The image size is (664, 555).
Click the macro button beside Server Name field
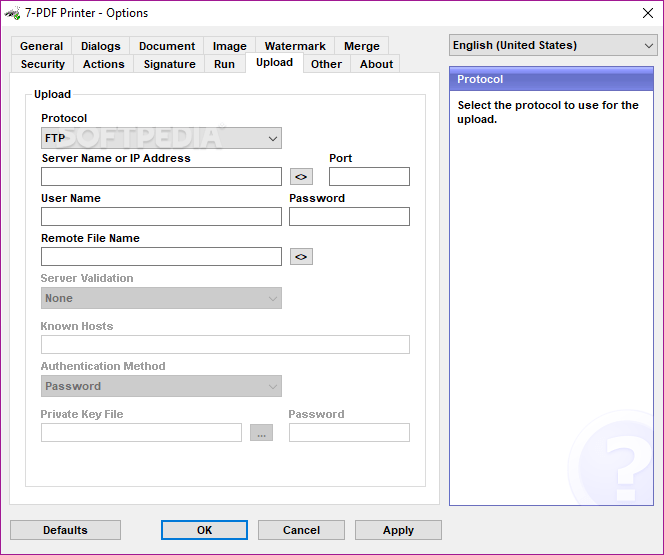pyautogui.click(x=301, y=177)
